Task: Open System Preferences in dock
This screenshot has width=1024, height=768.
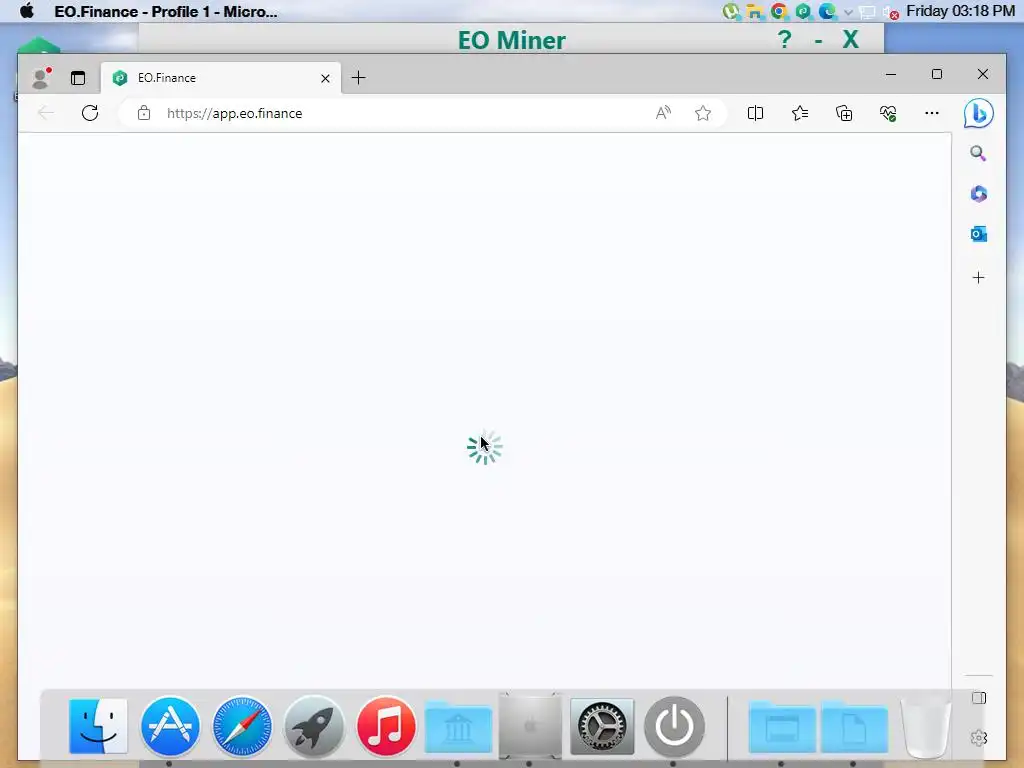Action: tap(602, 726)
